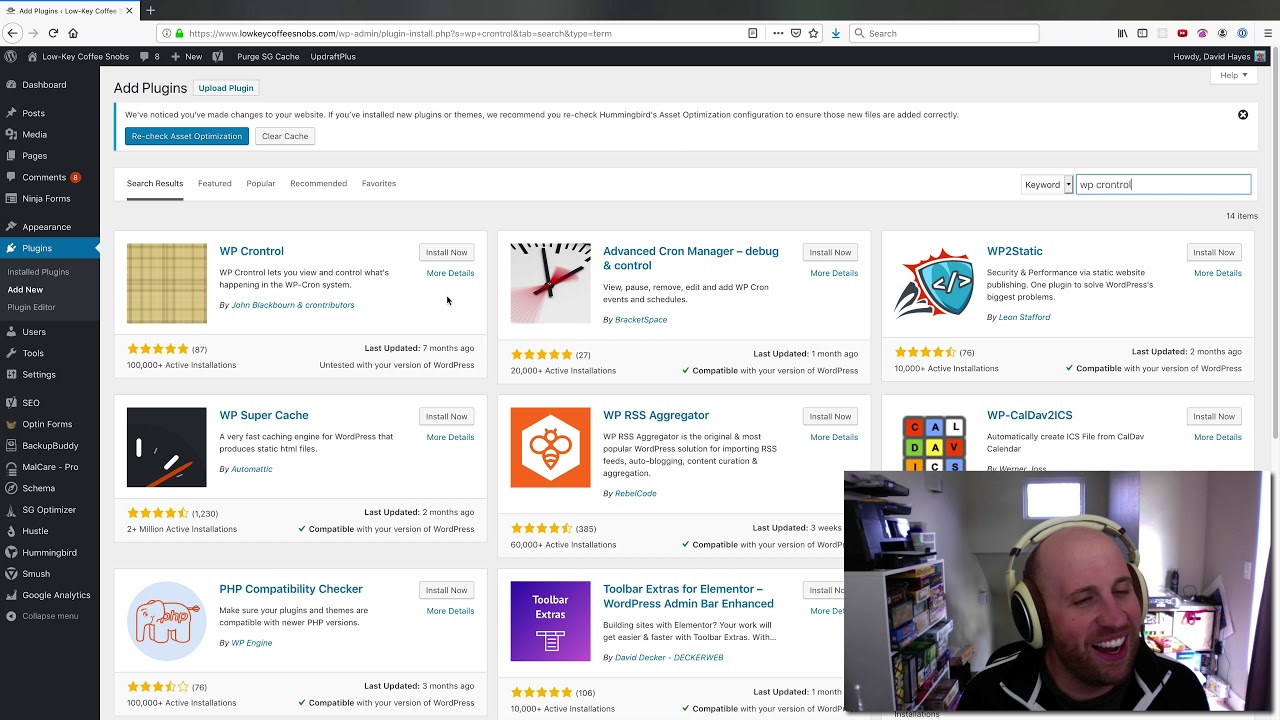Install Advanced Cron Manager with Install Now
Screen dimensions: 1280x720
pyautogui.click(x=830, y=252)
